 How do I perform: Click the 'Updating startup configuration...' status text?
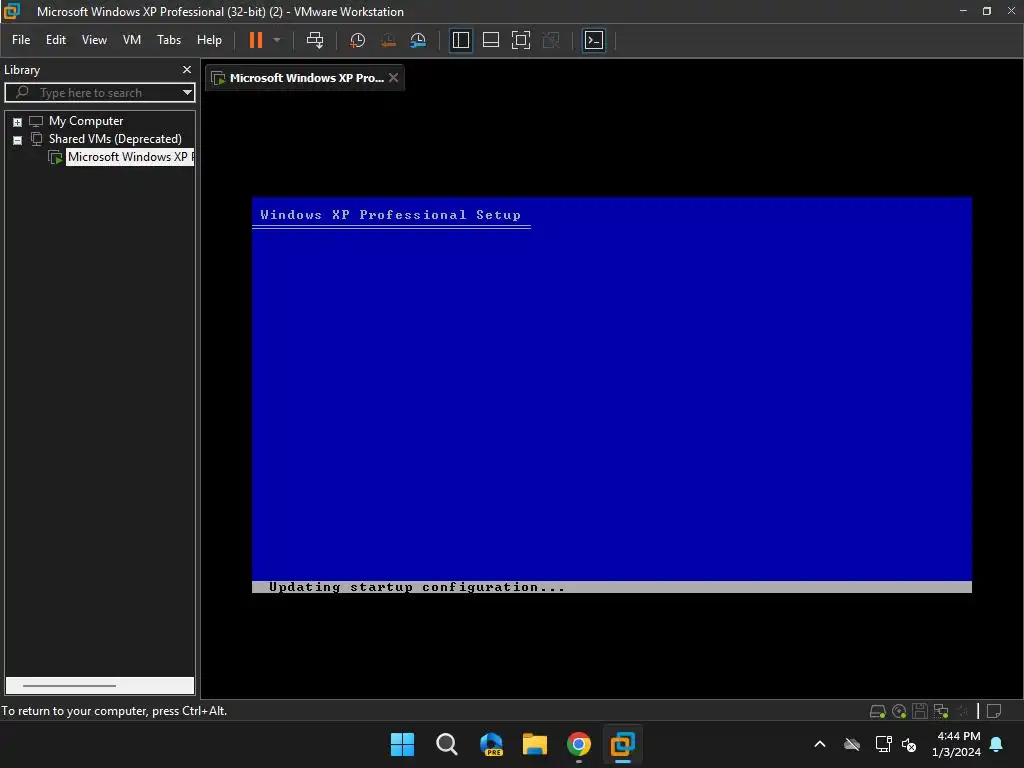pyautogui.click(x=417, y=587)
